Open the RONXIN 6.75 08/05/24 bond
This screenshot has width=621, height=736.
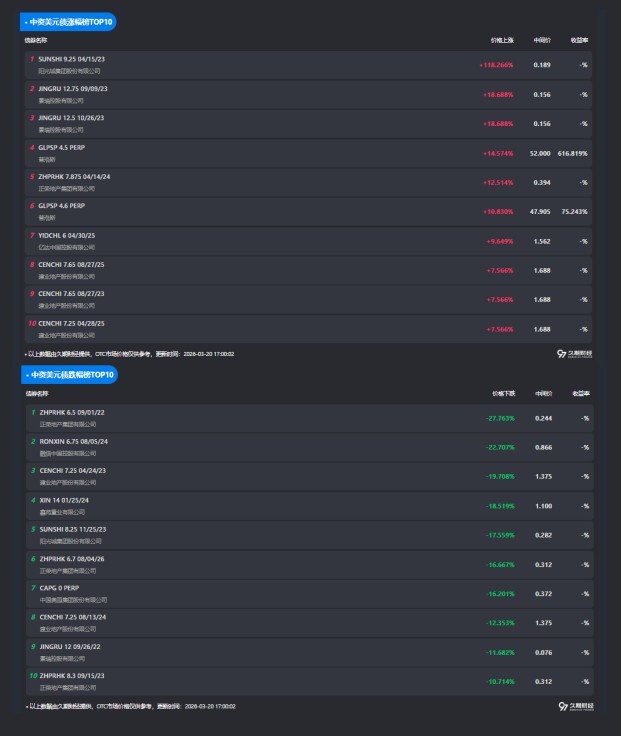66,441
